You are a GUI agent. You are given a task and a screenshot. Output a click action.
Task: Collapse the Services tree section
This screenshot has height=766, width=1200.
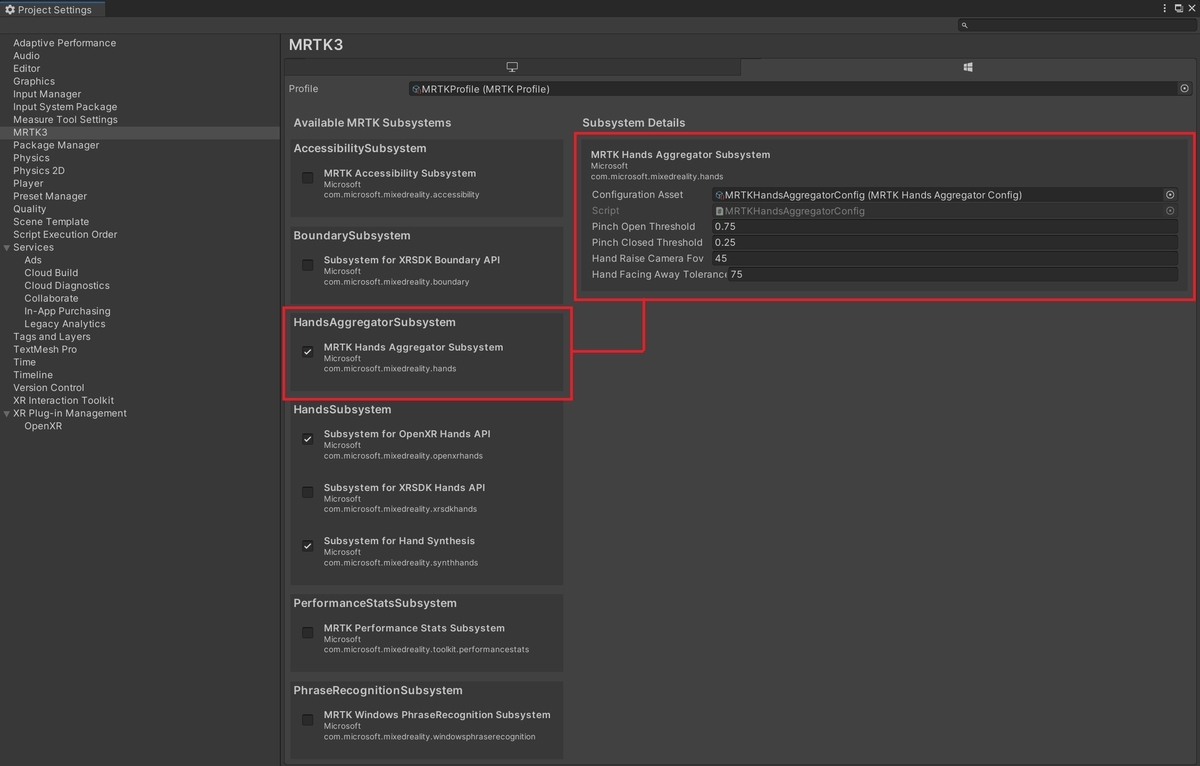(7, 247)
